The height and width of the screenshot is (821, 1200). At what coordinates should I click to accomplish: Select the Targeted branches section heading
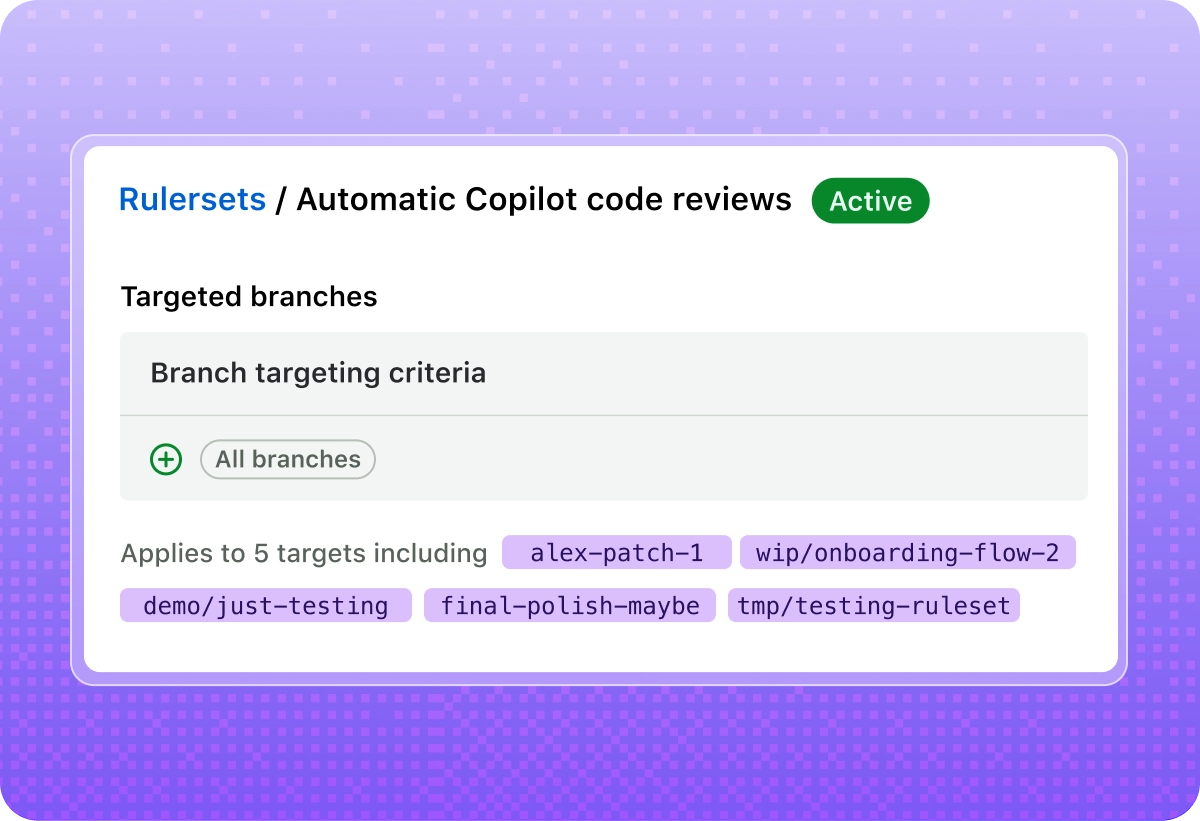249,297
